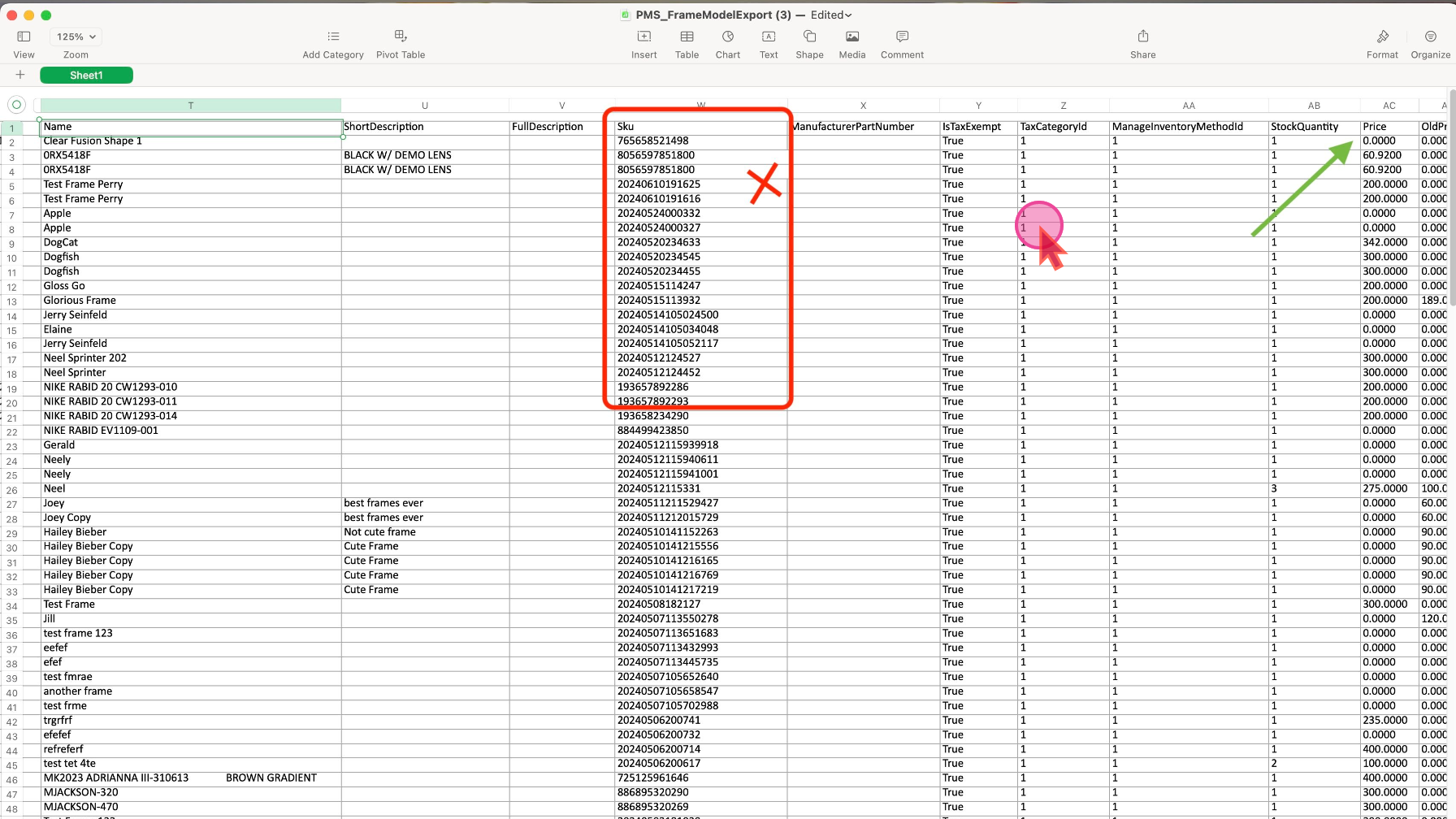Click the table select handle circle
Screen dimensions: 1456x819
click(16, 105)
